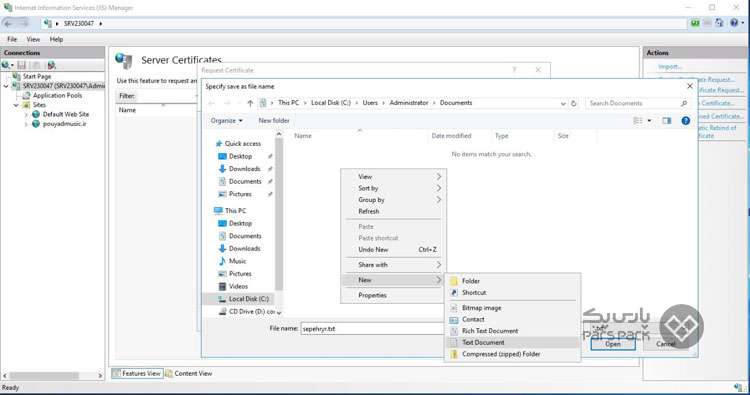Screen dimensions: 750x395
Task: Click New folder in dialog toolbar
Action: coord(274,121)
